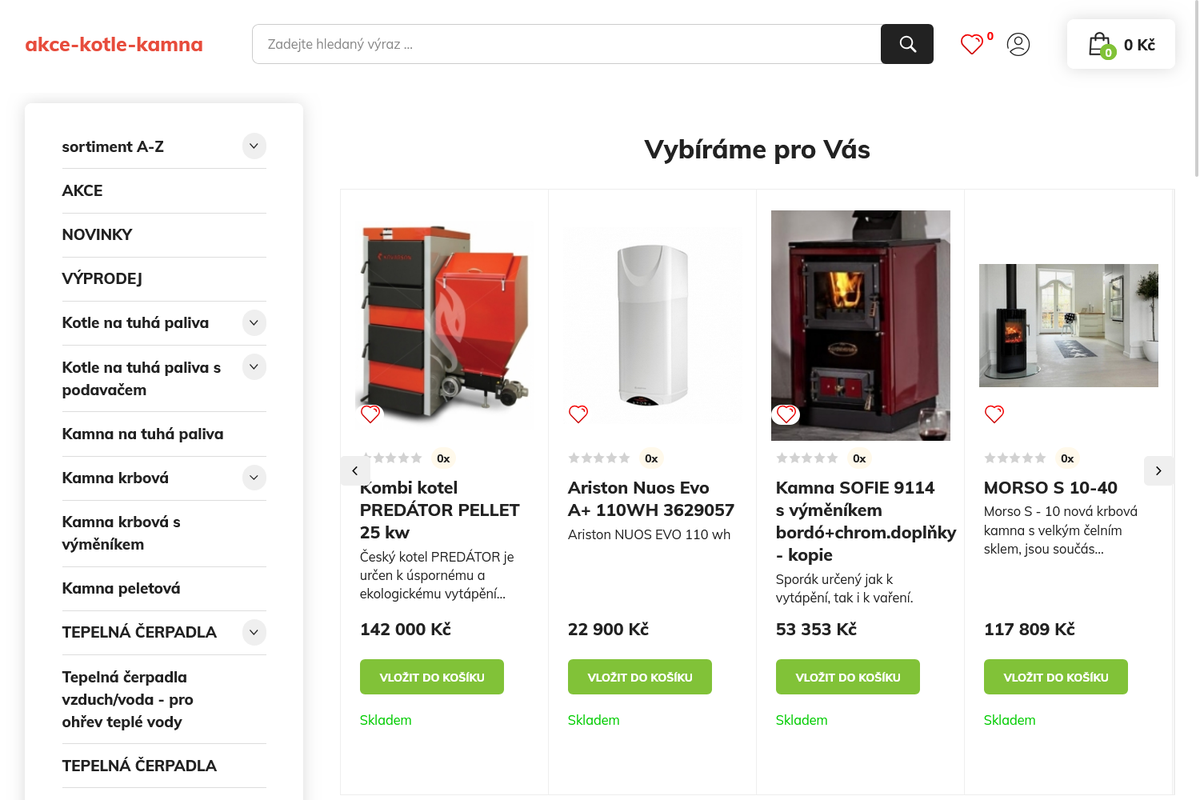Expand Kotle na tuhá paliva submenu
This screenshot has width=1200, height=800.
coord(254,322)
